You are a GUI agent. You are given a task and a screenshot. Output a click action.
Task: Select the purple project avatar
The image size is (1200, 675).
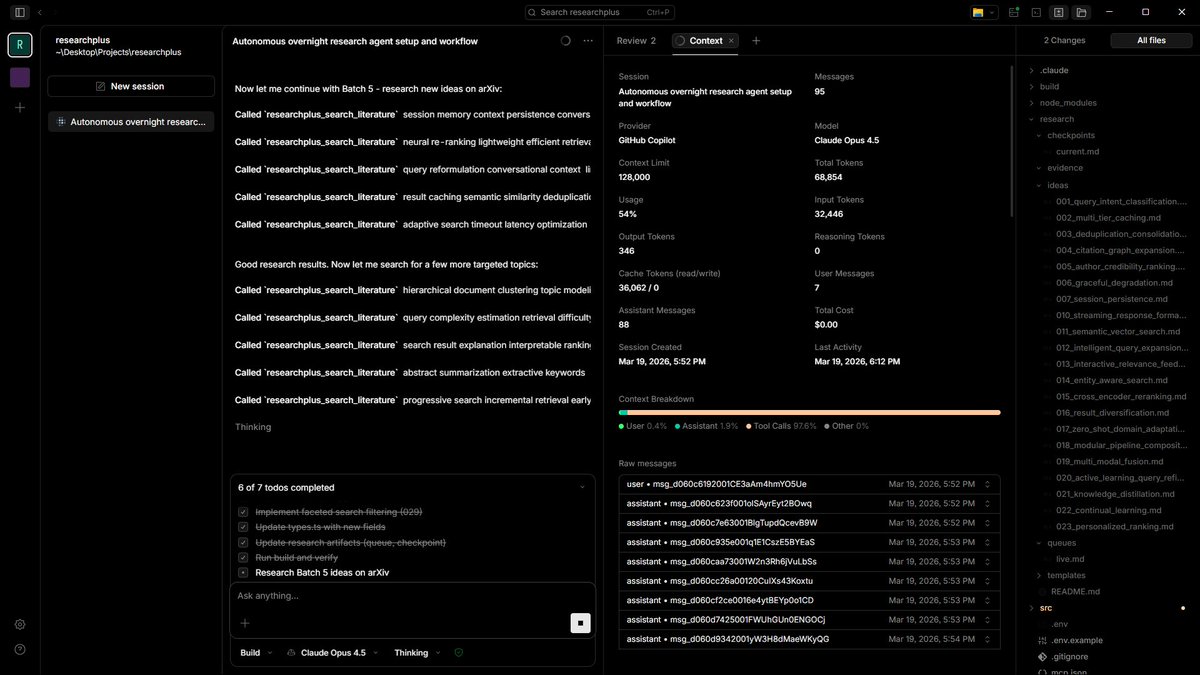(20, 77)
